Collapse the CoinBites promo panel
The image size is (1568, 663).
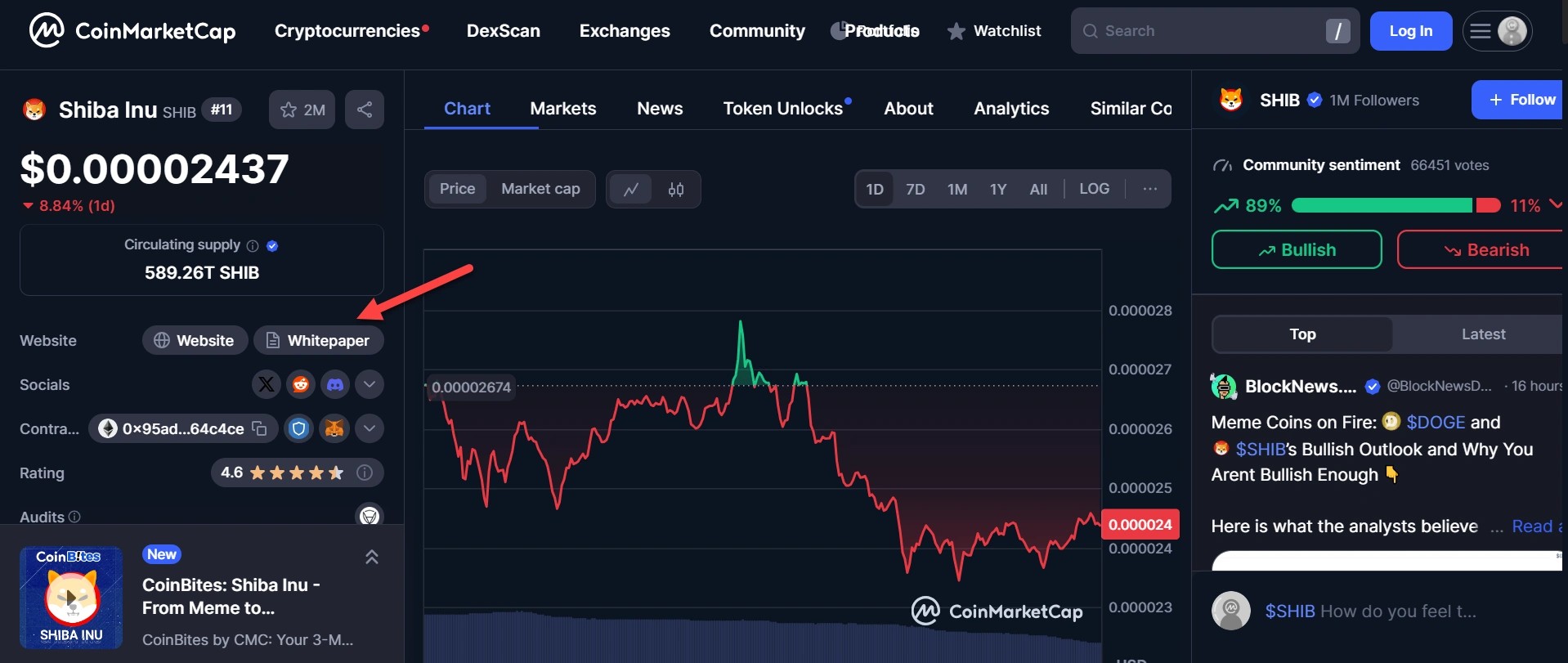tap(371, 558)
